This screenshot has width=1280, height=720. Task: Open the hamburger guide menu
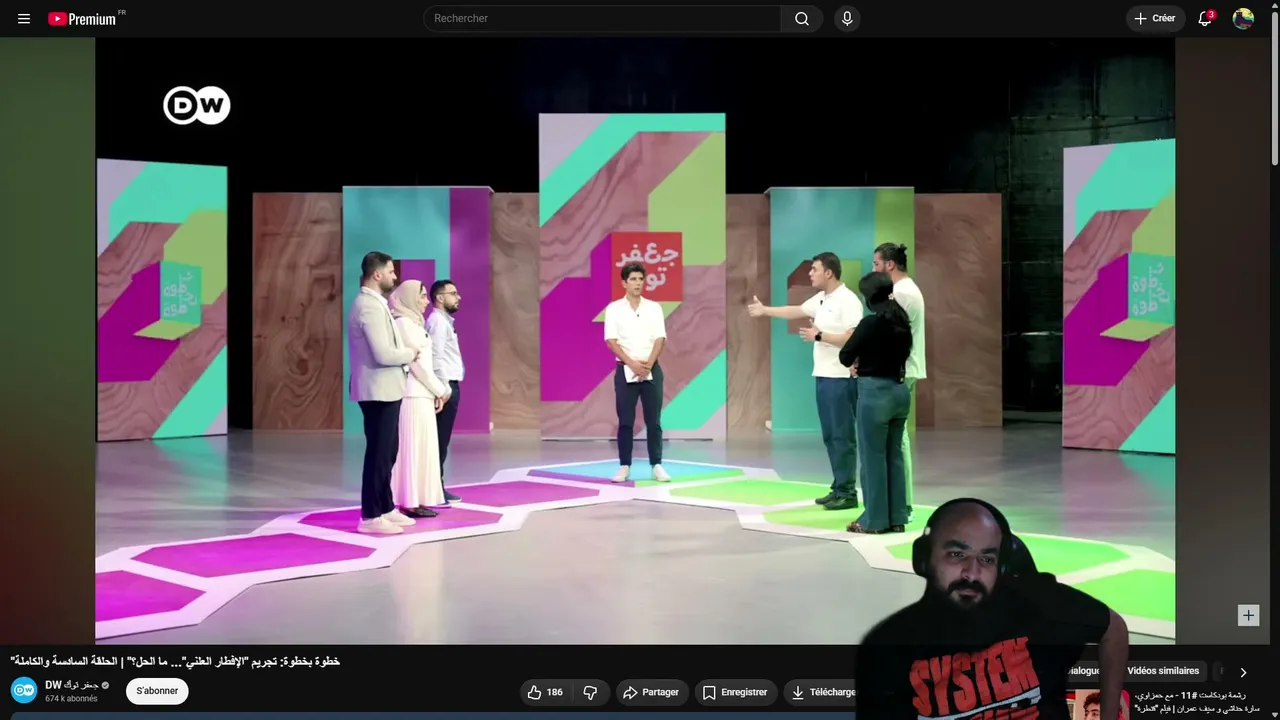pyautogui.click(x=24, y=19)
